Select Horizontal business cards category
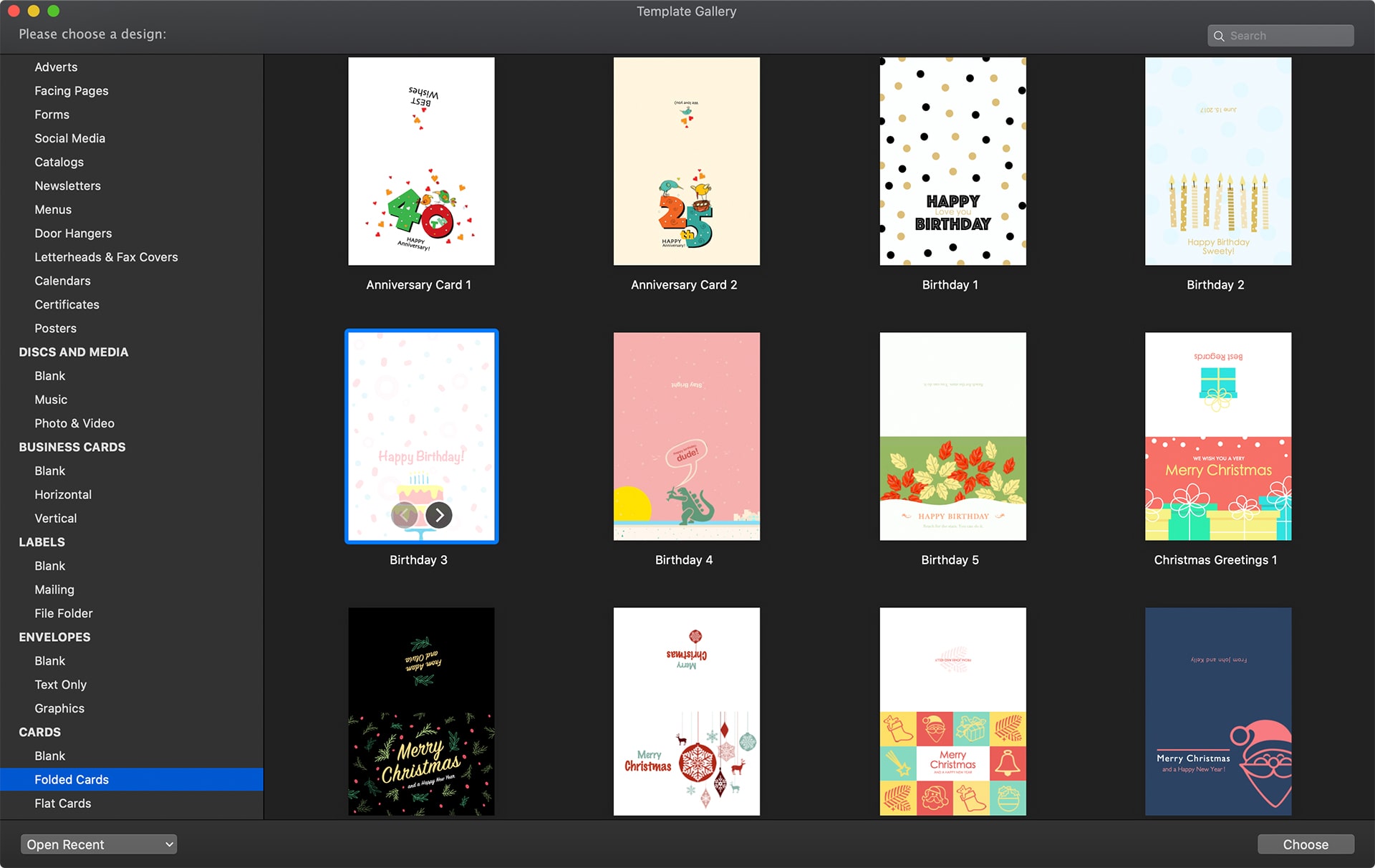The width and height of the screenshot is (1375, 868). click(x=63, y=495)
